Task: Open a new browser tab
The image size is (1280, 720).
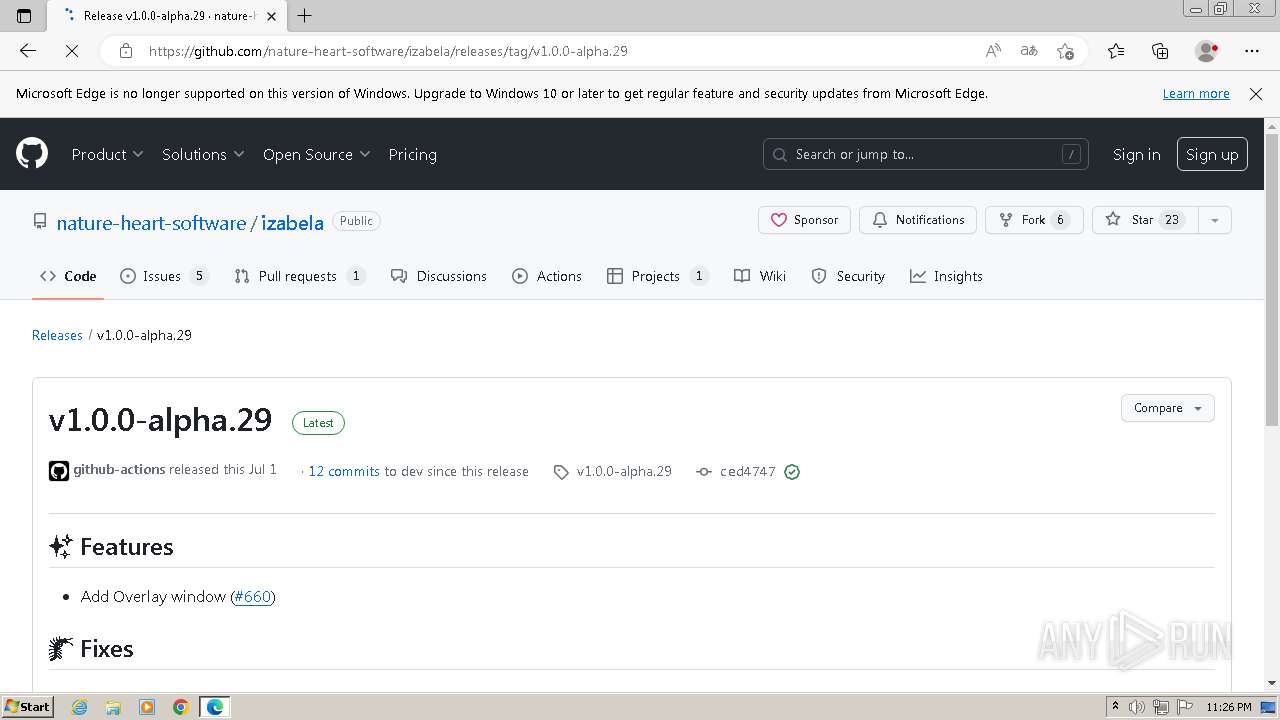Action: tap(305, 15)
